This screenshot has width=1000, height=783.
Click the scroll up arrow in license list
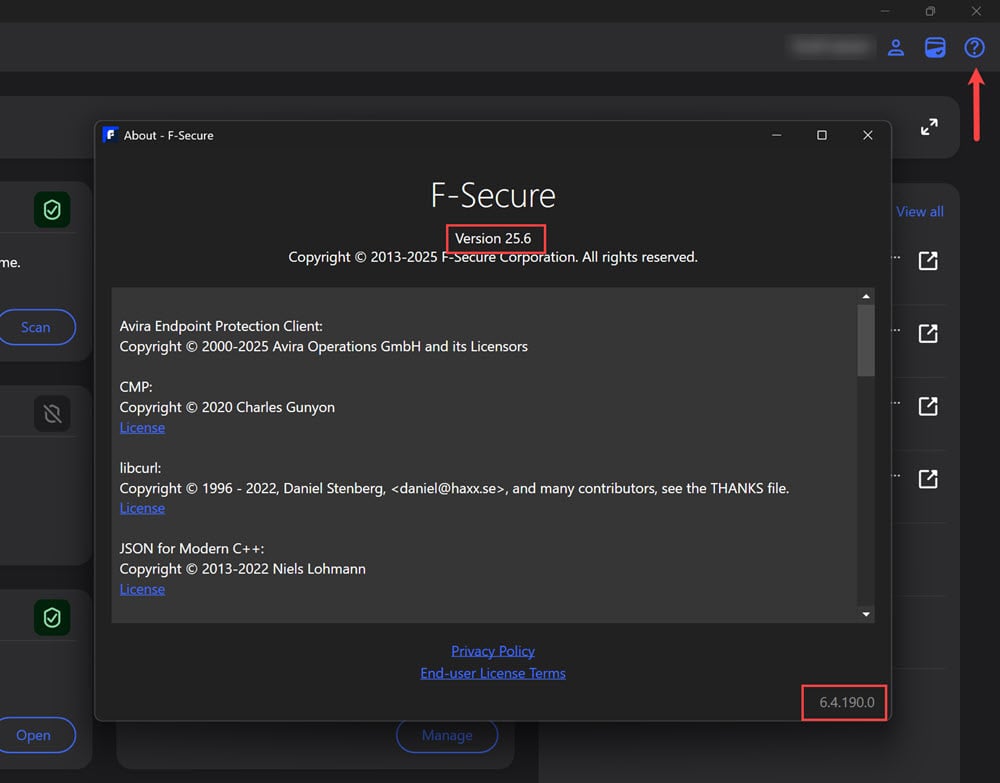(865, 296)
